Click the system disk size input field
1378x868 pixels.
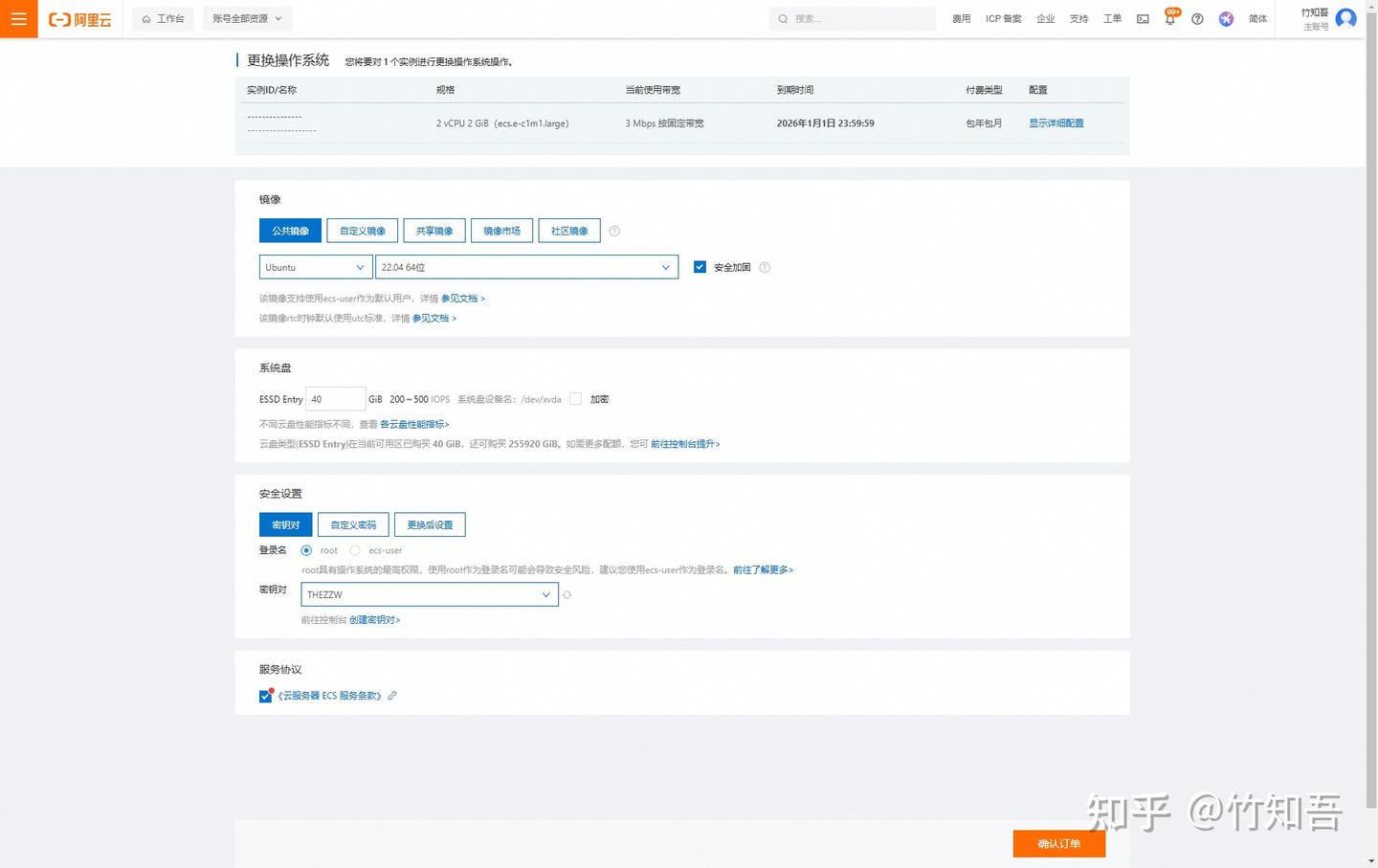[336, 399]
